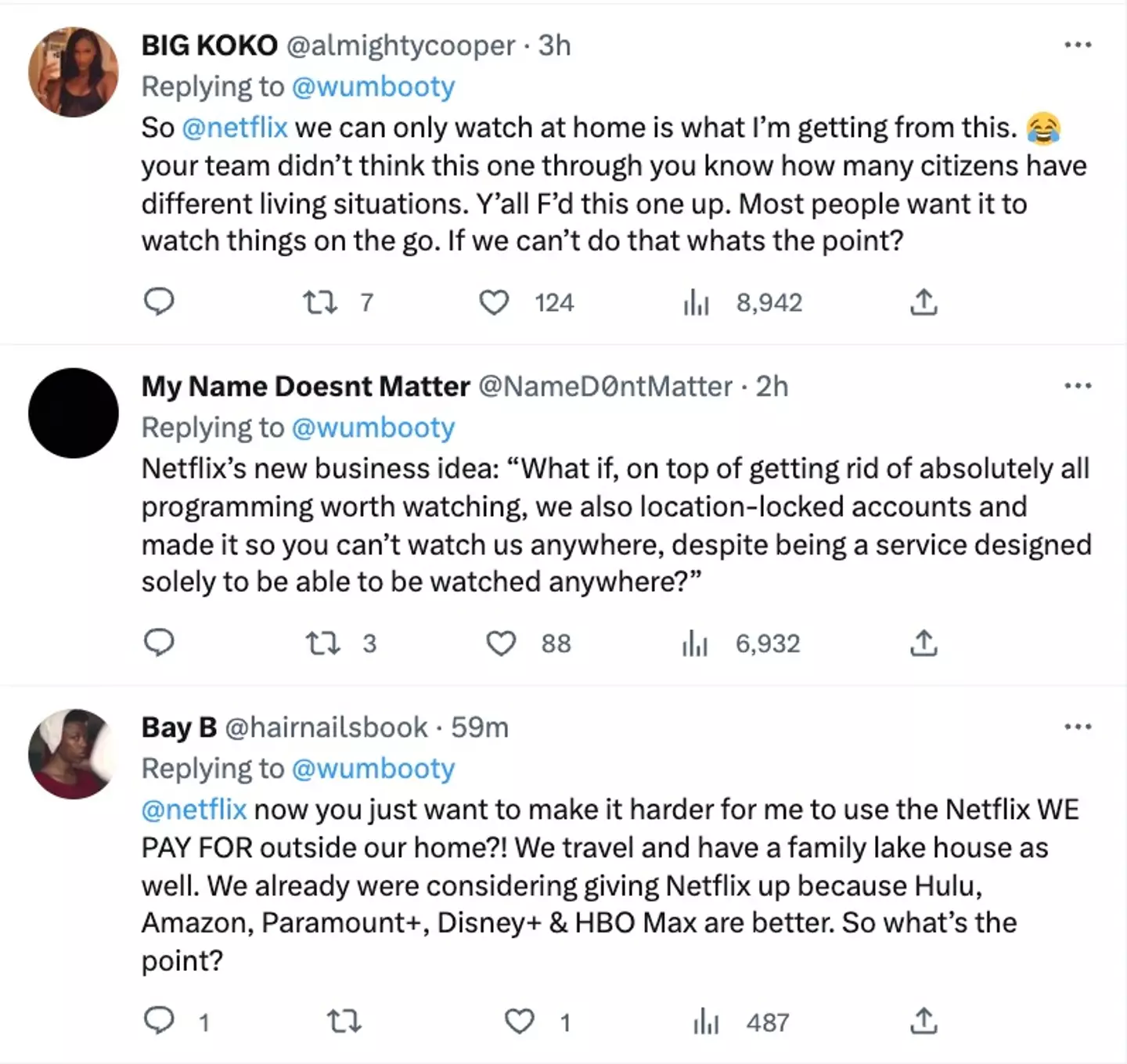Open the @netflix mention in BIG KOKO's tweet
Screen dimensions: 1127x1064
235,128
